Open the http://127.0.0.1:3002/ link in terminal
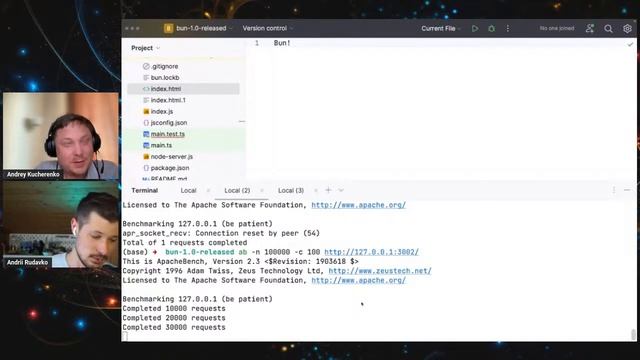Viewport: 640px width, 360px height. [x=371, y=252]
